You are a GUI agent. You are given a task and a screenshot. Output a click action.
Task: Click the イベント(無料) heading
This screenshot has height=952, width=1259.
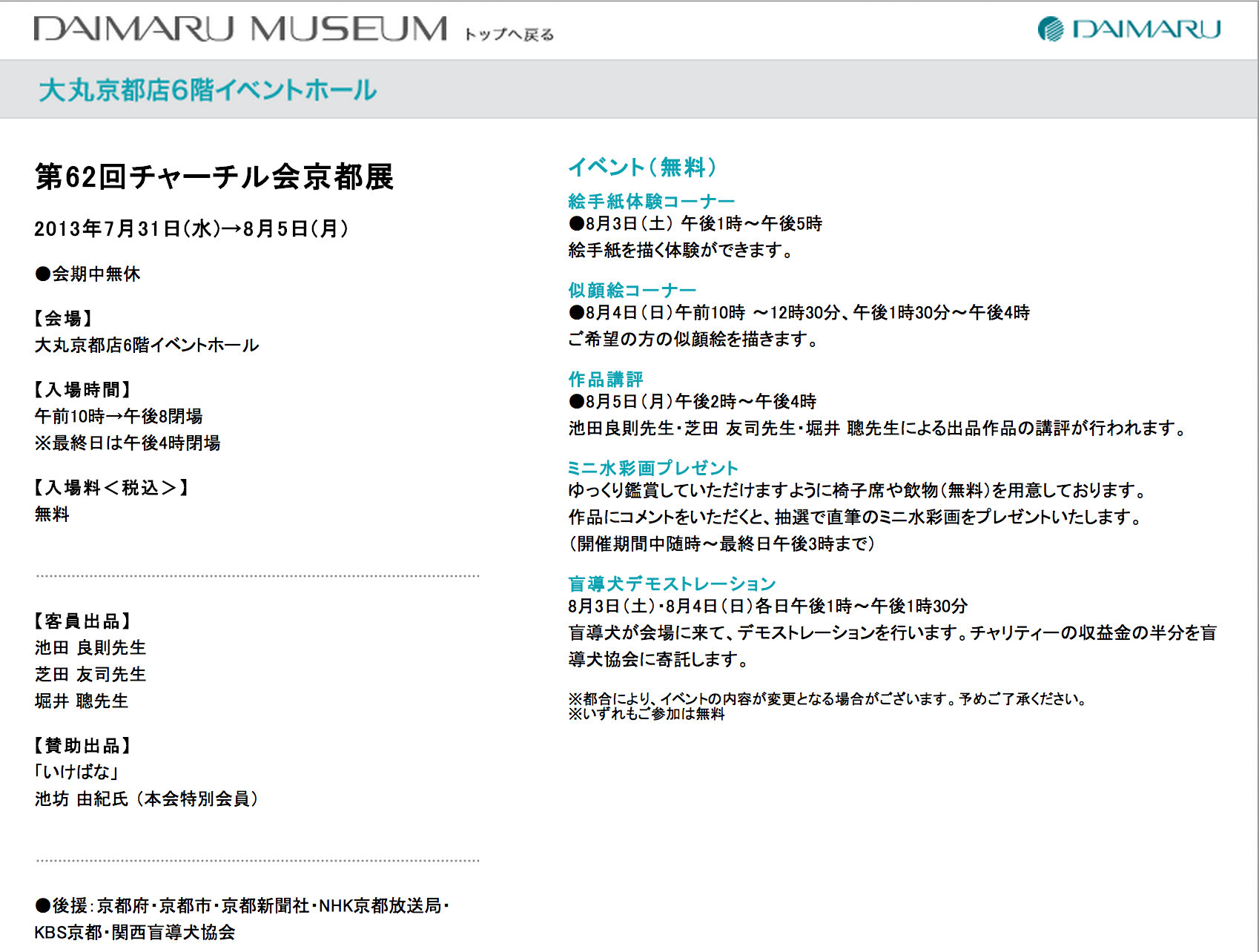click(642, 167)
